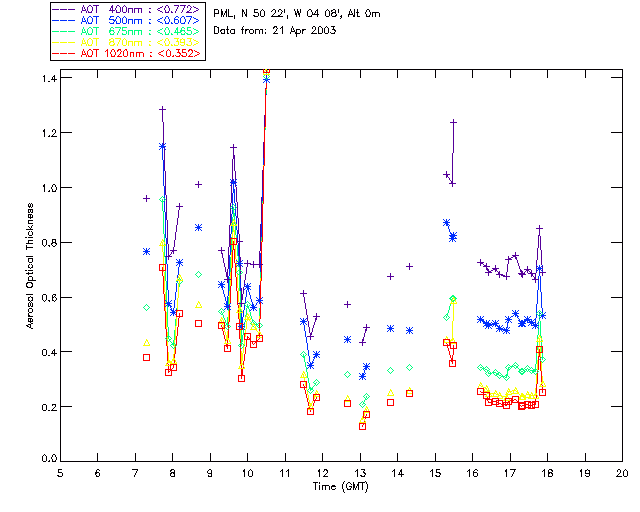Screen dimensions: 640x512
Task: Click the x-axis tick label 5
Action: coord(60,473)
